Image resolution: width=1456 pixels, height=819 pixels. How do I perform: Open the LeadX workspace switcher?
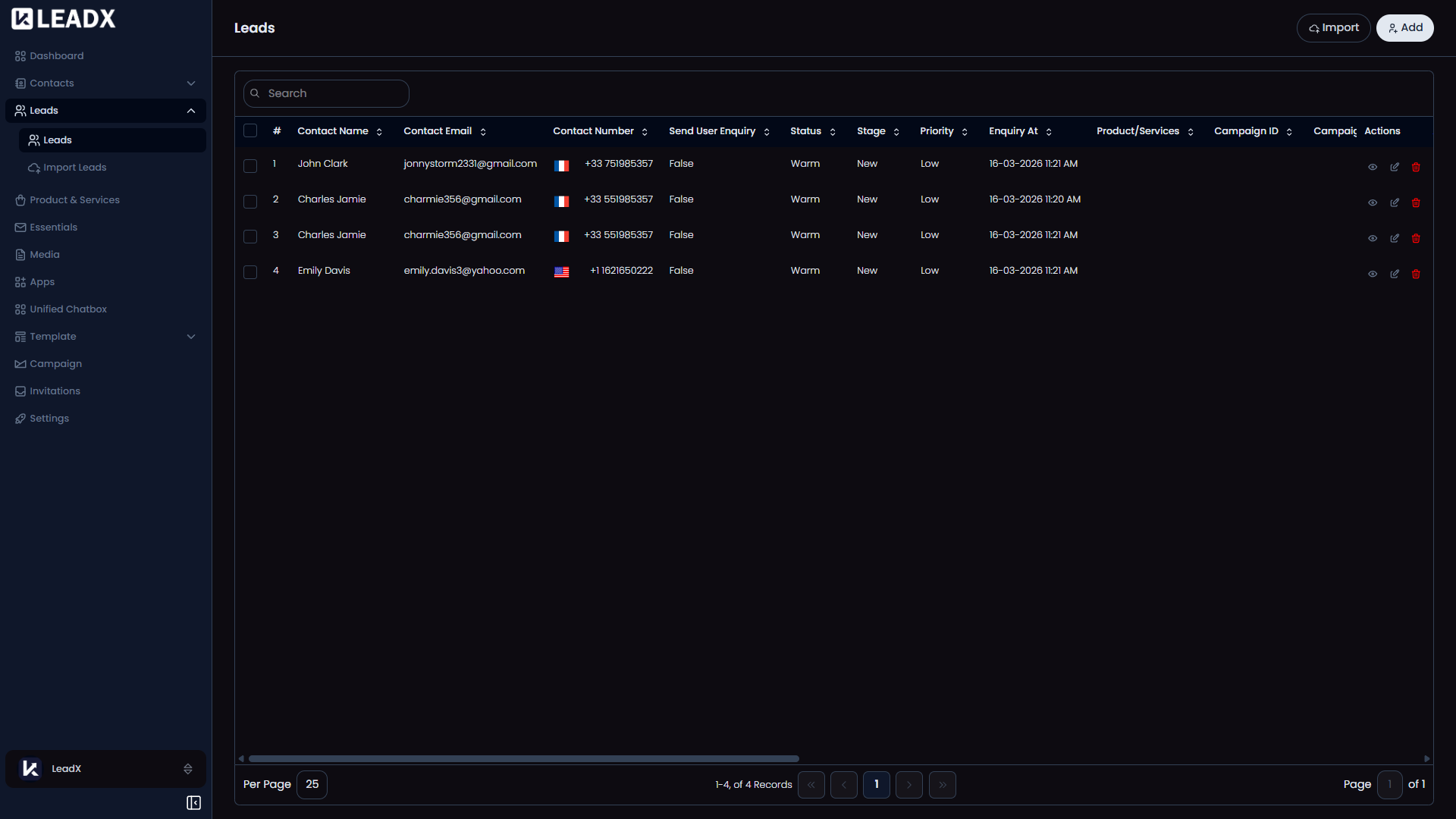click(106, 768)
